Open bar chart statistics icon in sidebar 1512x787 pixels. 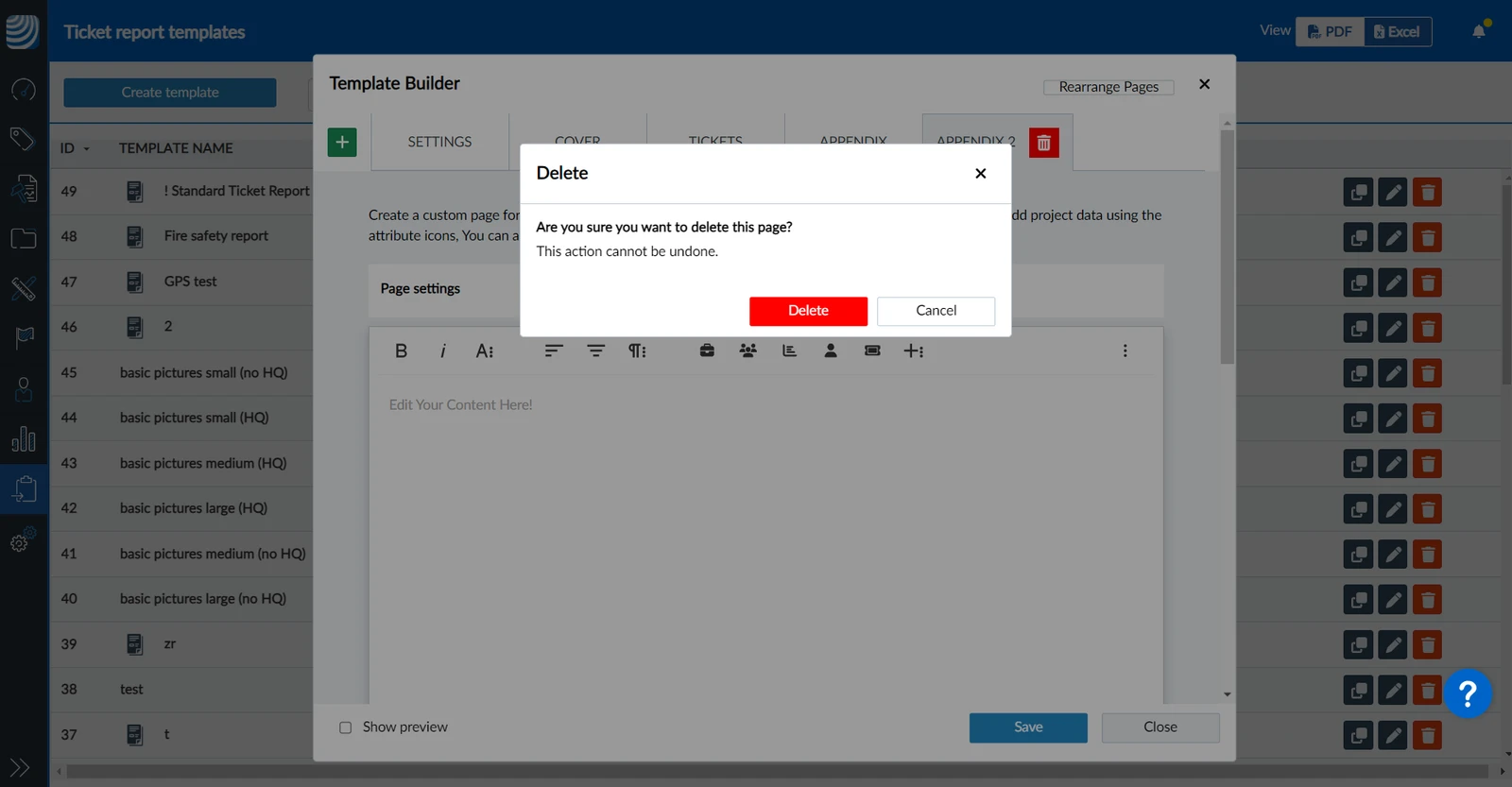[x=24, y=439]
